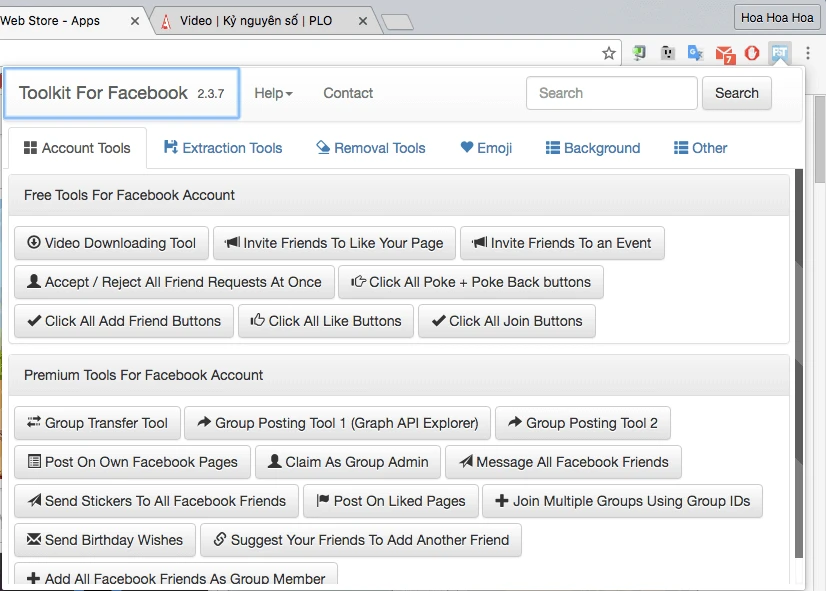Launch Invite Friends To Like Your Page

(x=334, y=243)
